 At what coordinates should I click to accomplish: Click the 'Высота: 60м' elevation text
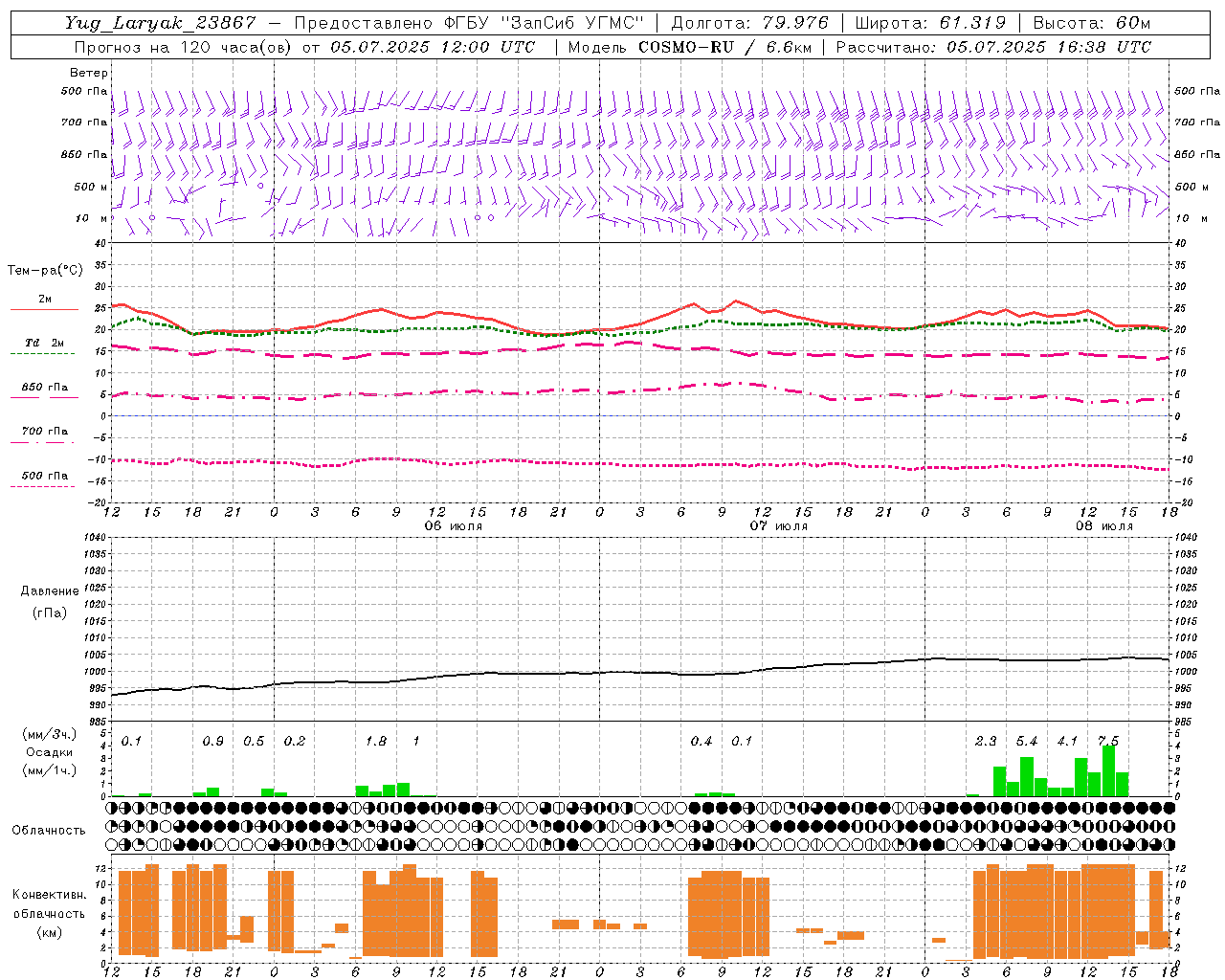(x=1091, y=23)
